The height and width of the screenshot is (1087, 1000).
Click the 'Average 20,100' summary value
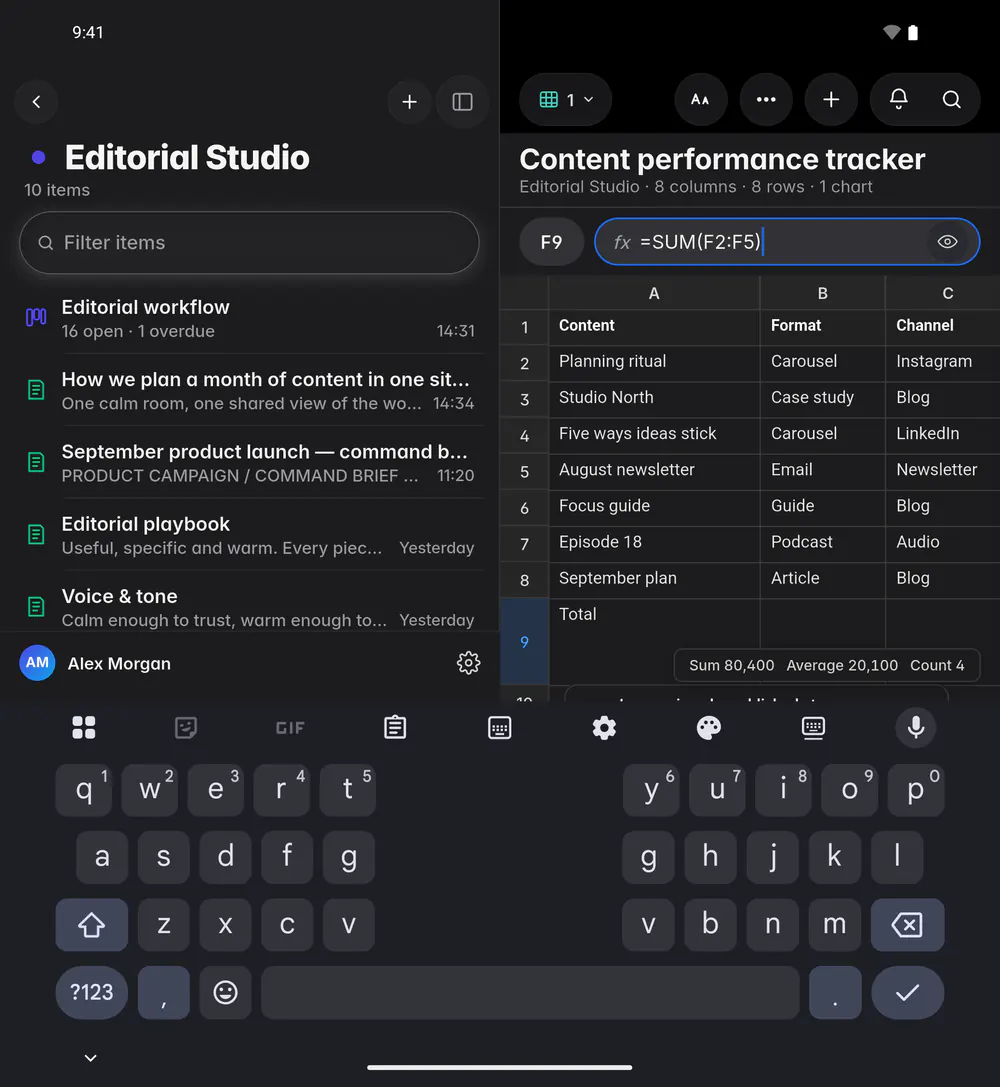pyautogui.click(x=842, y=666)
